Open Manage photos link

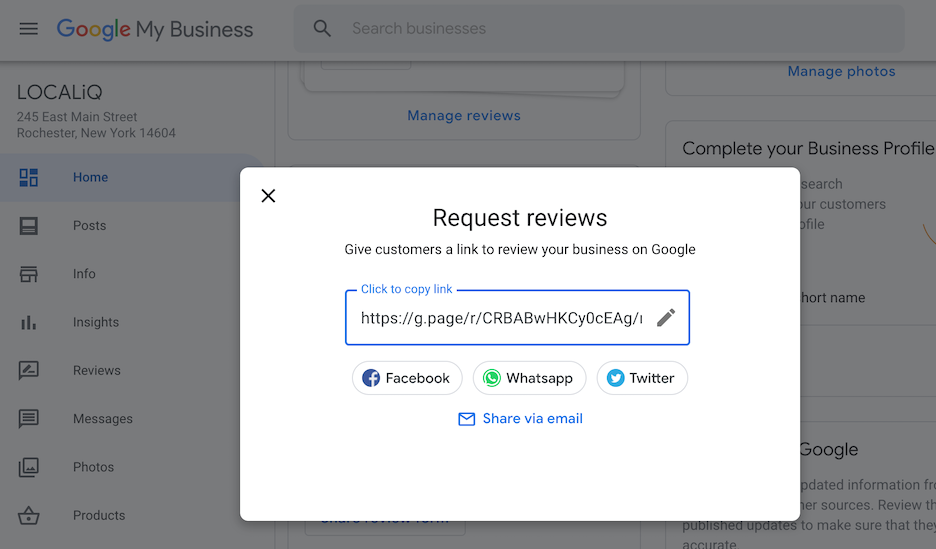[x=841, y=71]
